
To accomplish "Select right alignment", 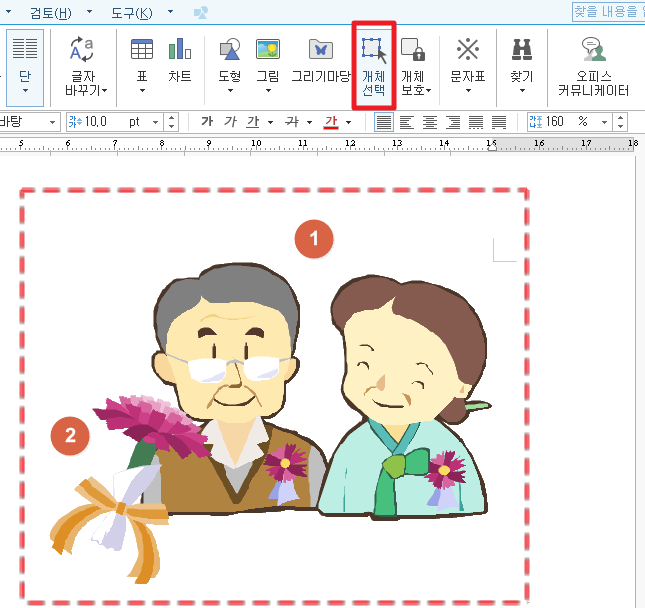I will pyautogui.click(x=453, y=122).
